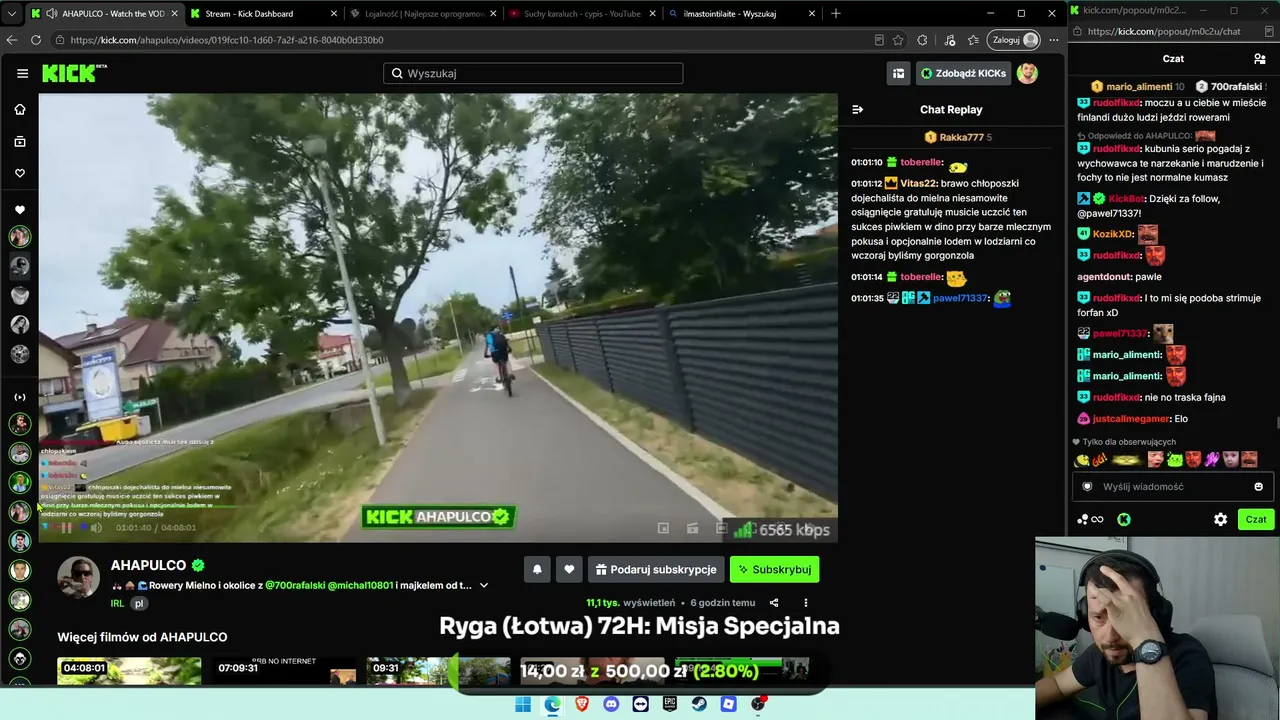Open the IRL category link
Screen dimensions: 1280x720
point(118,604)
